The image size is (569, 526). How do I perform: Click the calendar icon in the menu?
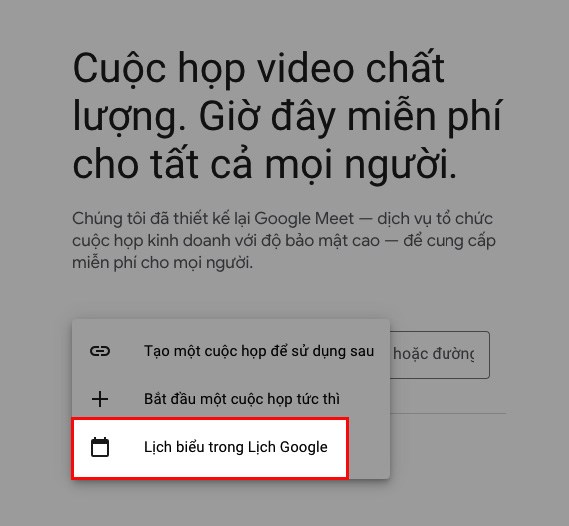point(100,447)
